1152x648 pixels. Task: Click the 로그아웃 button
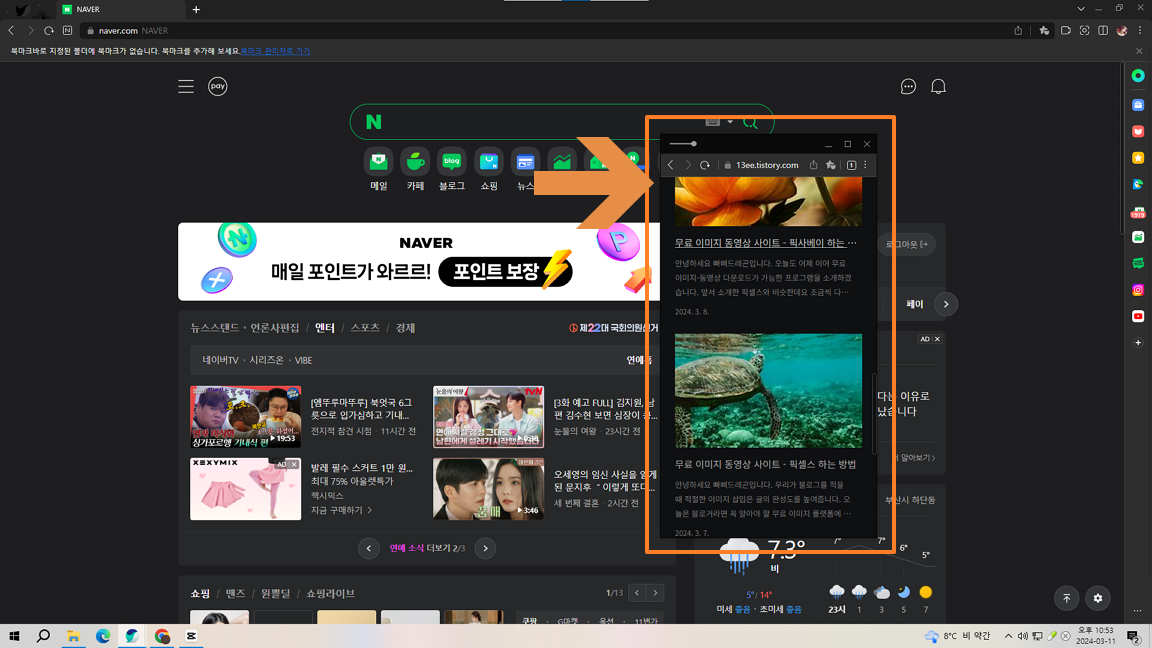pyautogui.click(x=908, y=243)
